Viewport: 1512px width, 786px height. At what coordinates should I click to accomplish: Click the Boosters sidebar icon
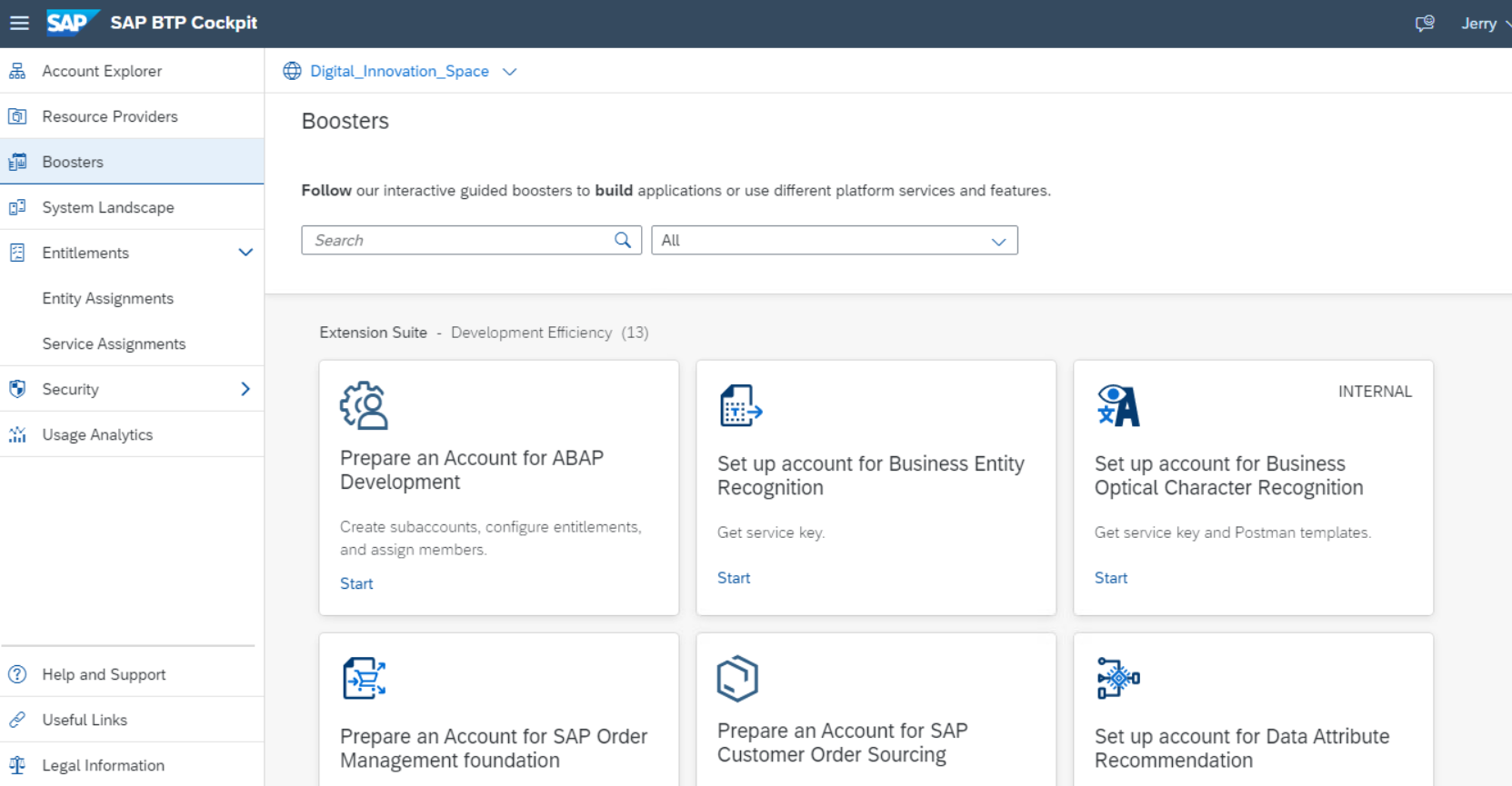coord(17,162)
